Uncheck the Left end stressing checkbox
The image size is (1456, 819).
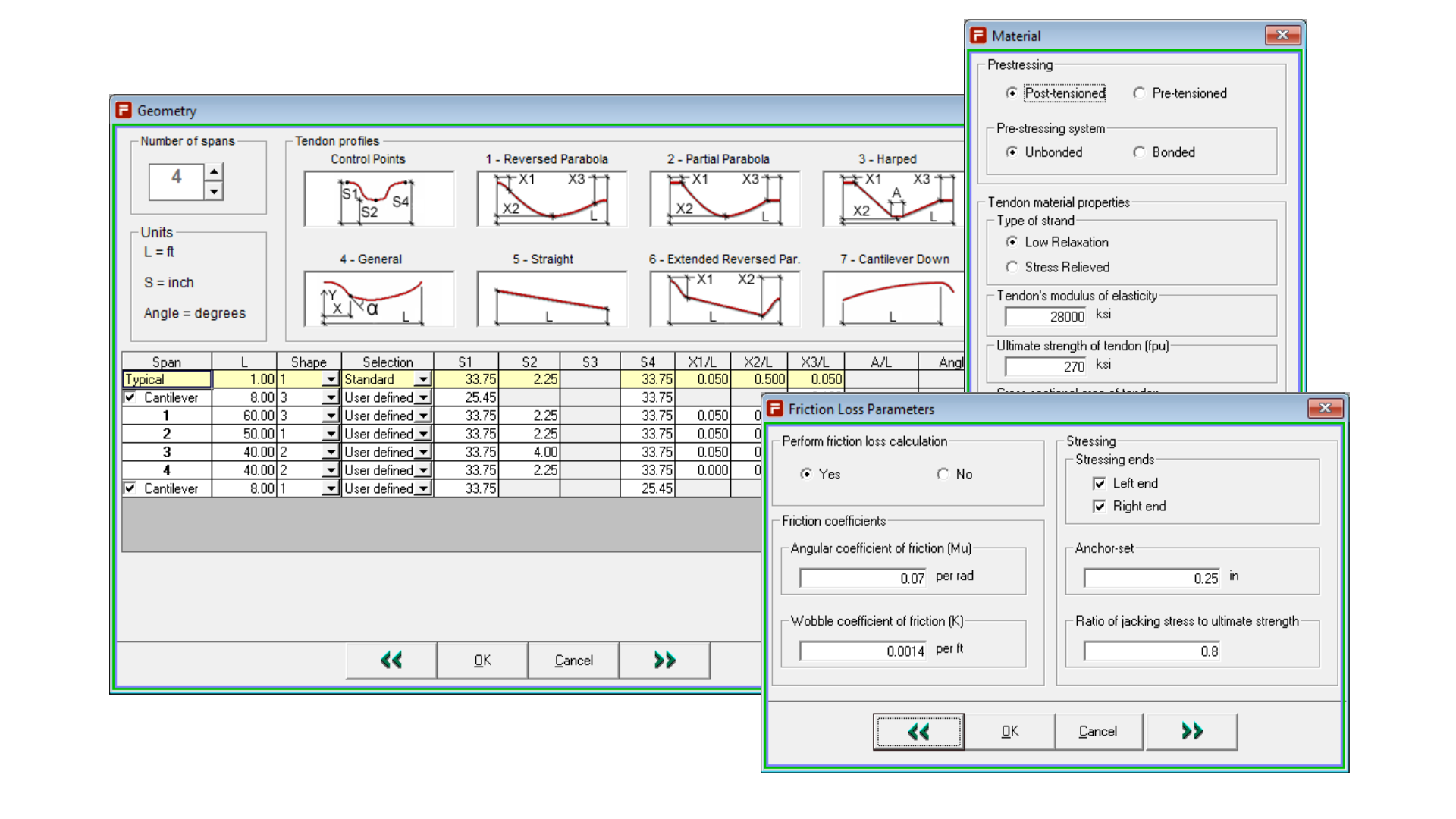click(1099, 484)
